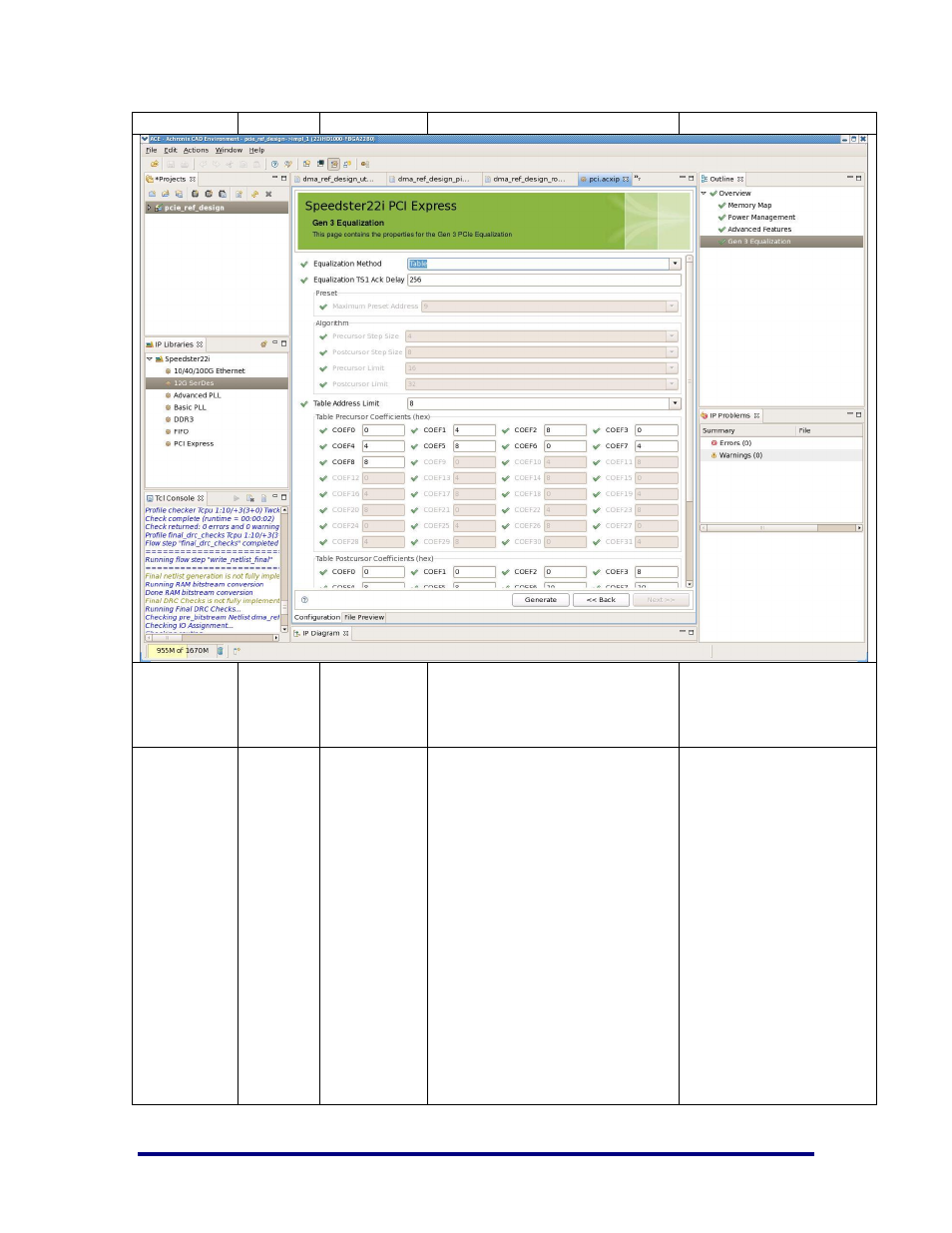This screenshot has height=1233, width=952.
Task: Select Basic PLL library item
Action: [x=190, y=407]
